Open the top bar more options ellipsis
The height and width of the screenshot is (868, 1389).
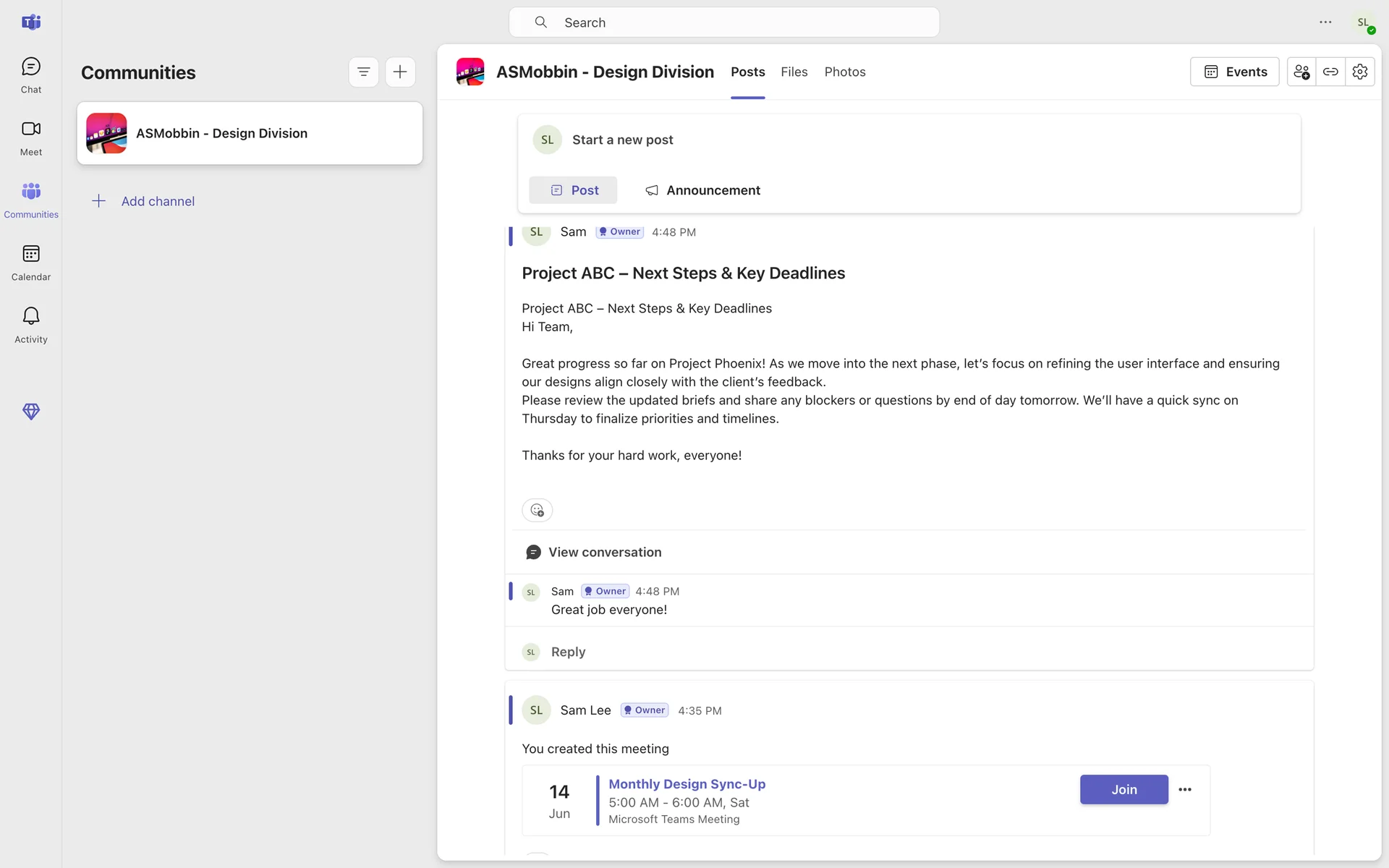pos(1325,22)
